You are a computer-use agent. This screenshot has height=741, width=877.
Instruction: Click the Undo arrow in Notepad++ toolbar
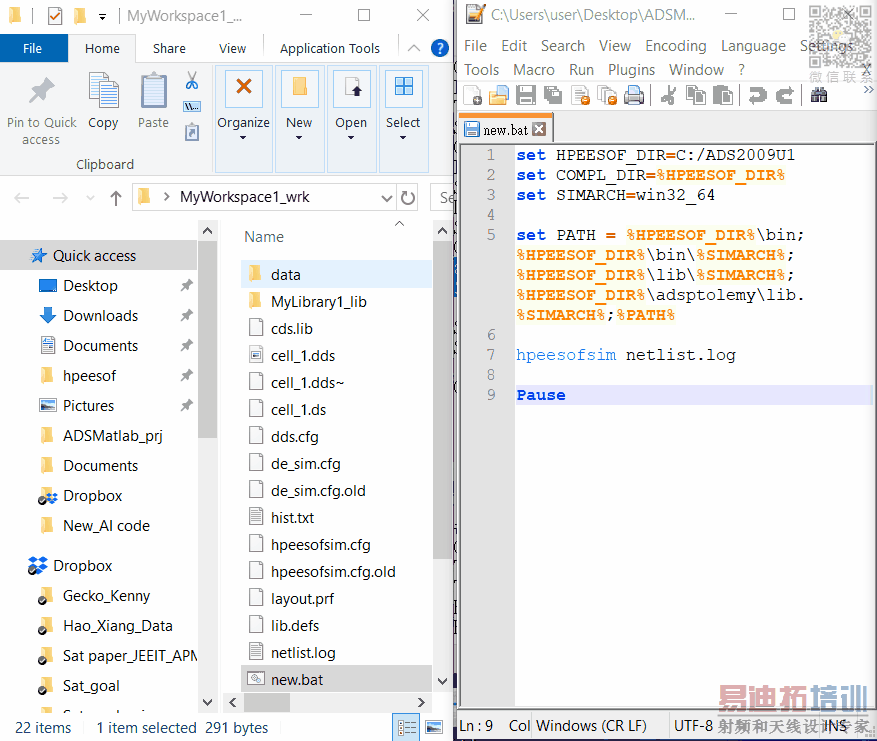tap(758, 95)
